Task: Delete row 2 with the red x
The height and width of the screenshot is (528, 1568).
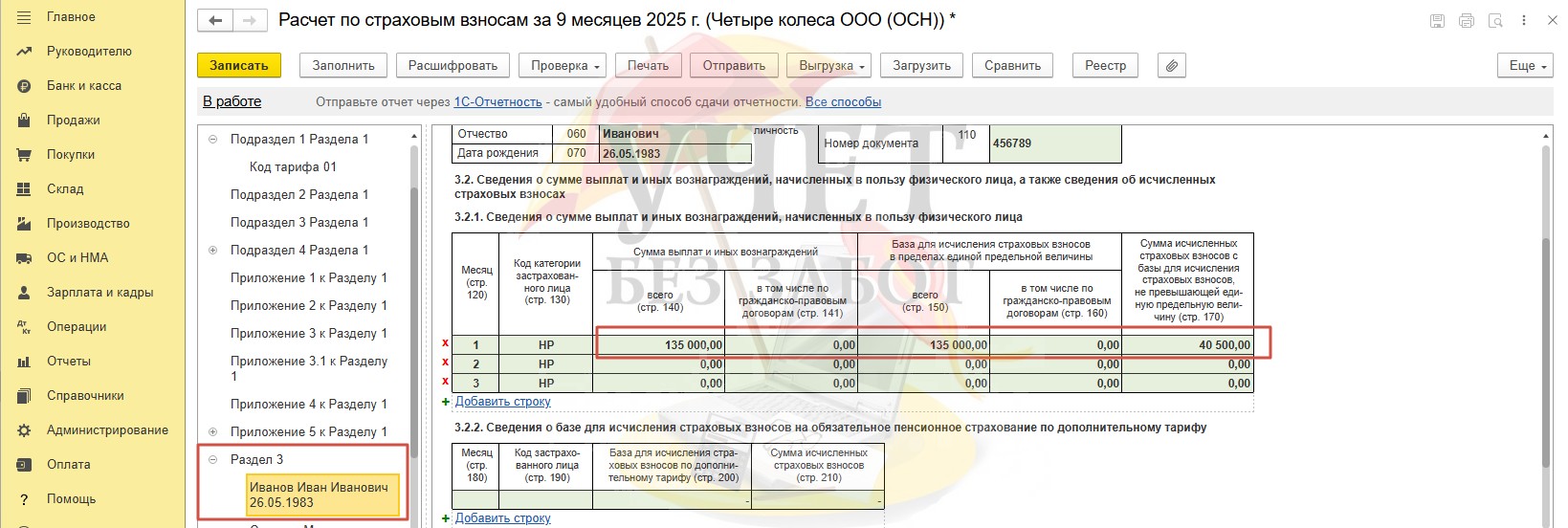Action: pyautogui.click(x=445, y=363)
